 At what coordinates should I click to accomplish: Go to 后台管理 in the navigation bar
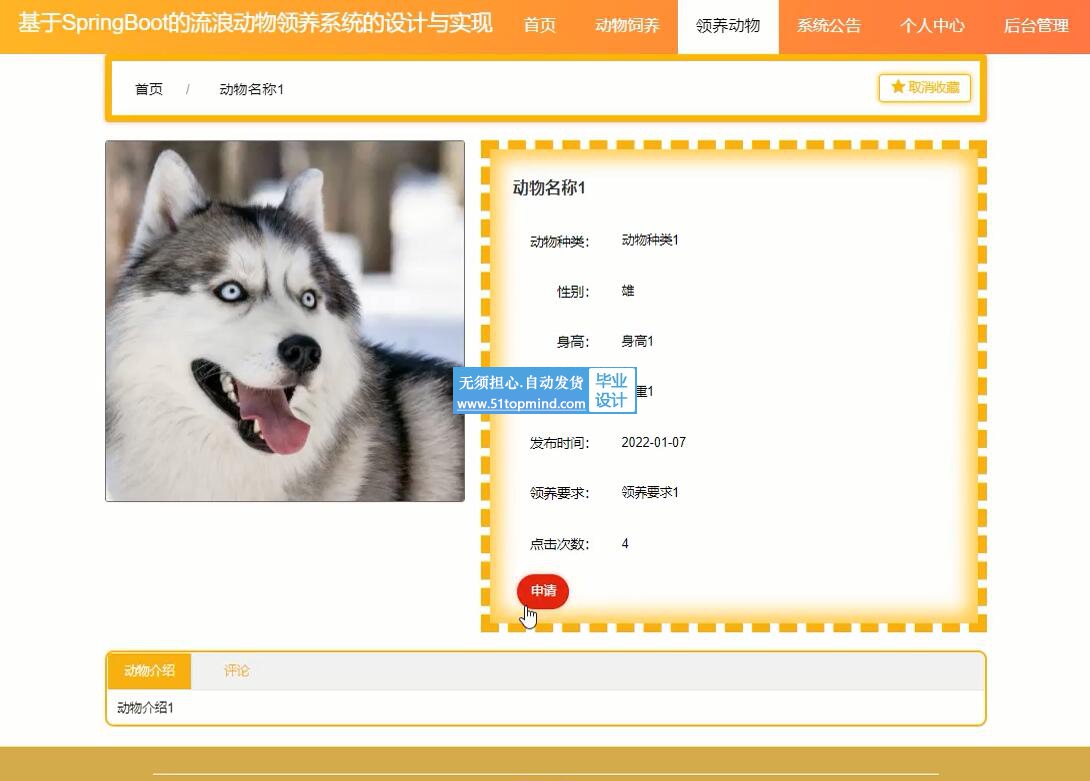tap(1036, 26)
